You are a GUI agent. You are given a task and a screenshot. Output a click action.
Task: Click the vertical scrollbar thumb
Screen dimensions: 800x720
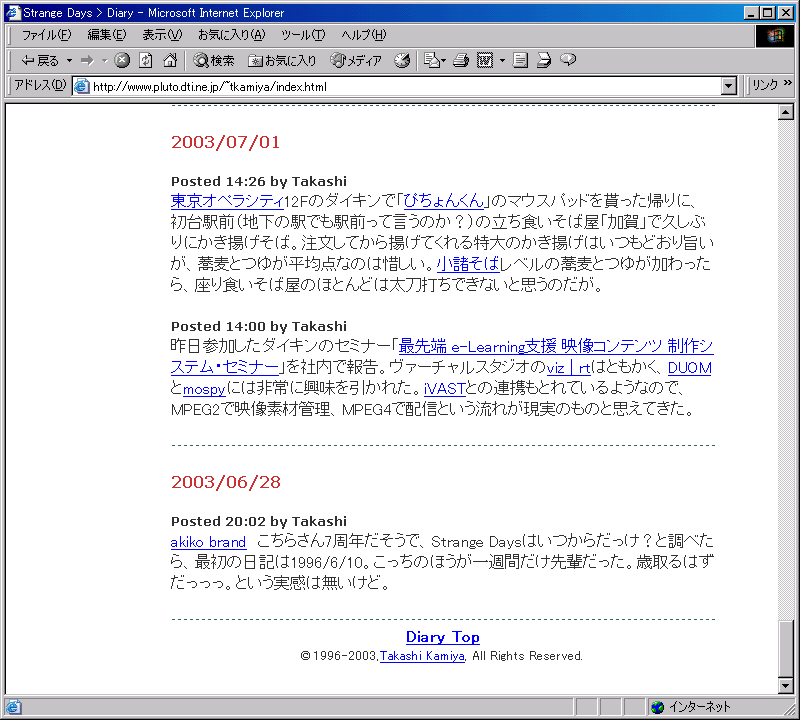786,649
